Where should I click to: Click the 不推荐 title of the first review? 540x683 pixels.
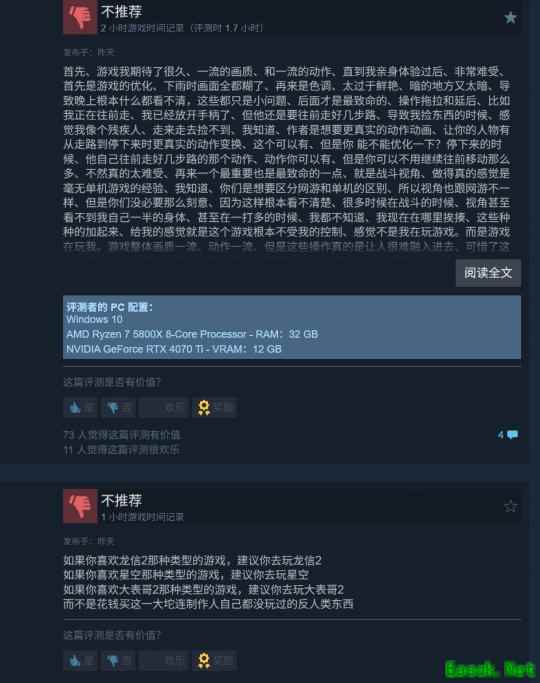tap(122, 11)
